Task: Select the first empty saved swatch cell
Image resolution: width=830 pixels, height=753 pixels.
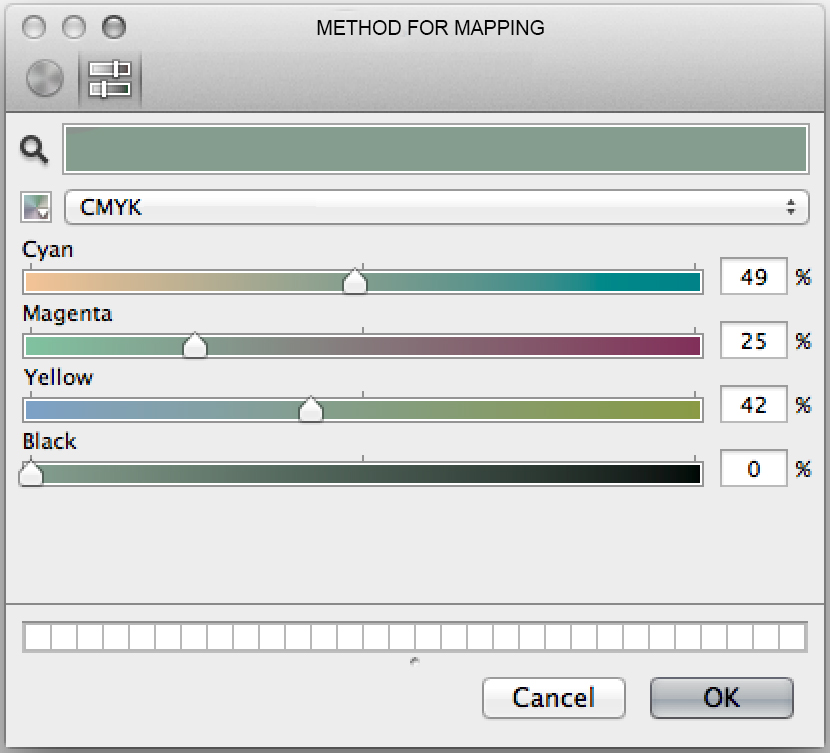Action: 36,637
